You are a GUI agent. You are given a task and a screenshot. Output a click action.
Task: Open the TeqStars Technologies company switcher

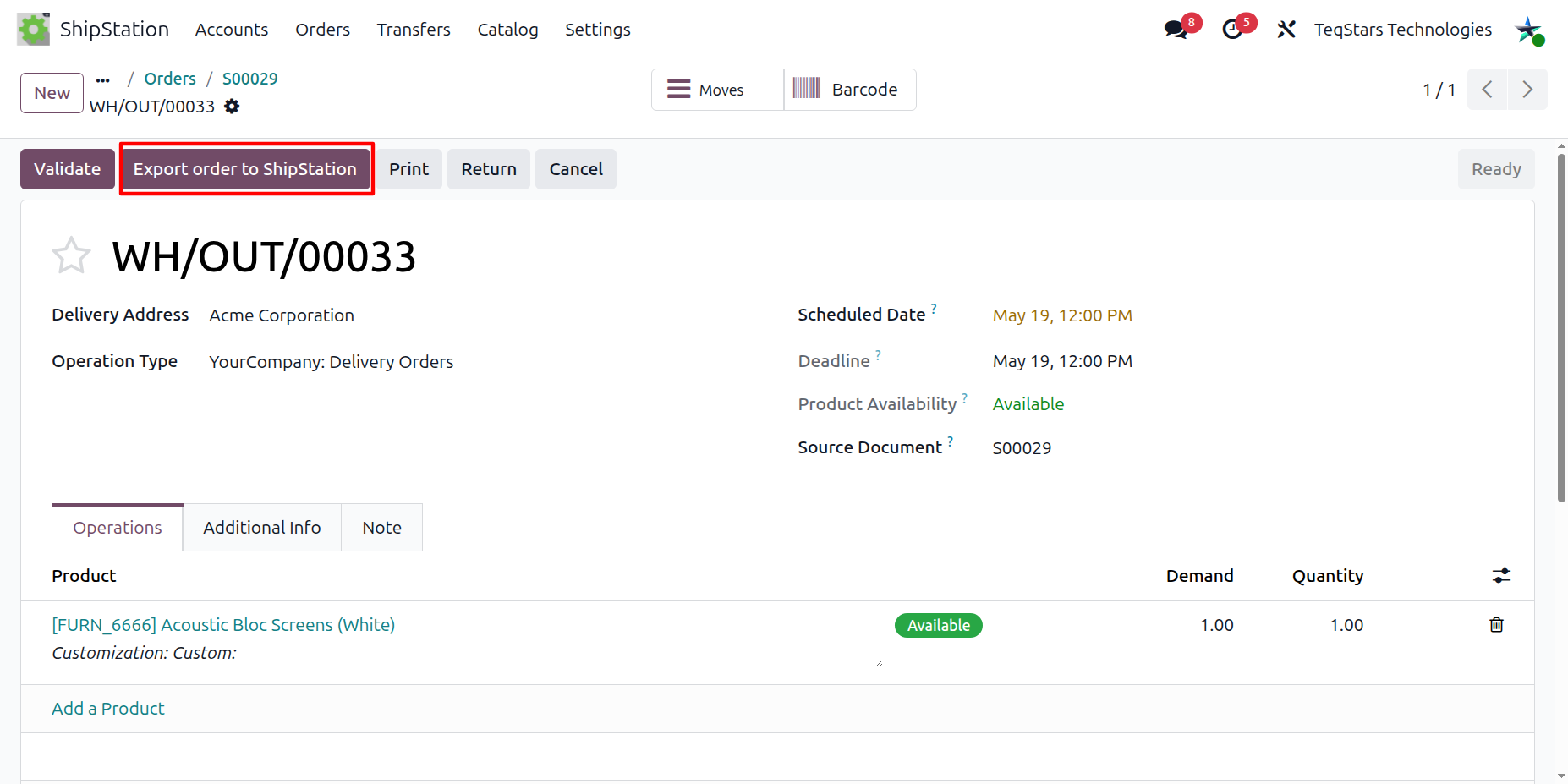click(x=1402, y=30)
